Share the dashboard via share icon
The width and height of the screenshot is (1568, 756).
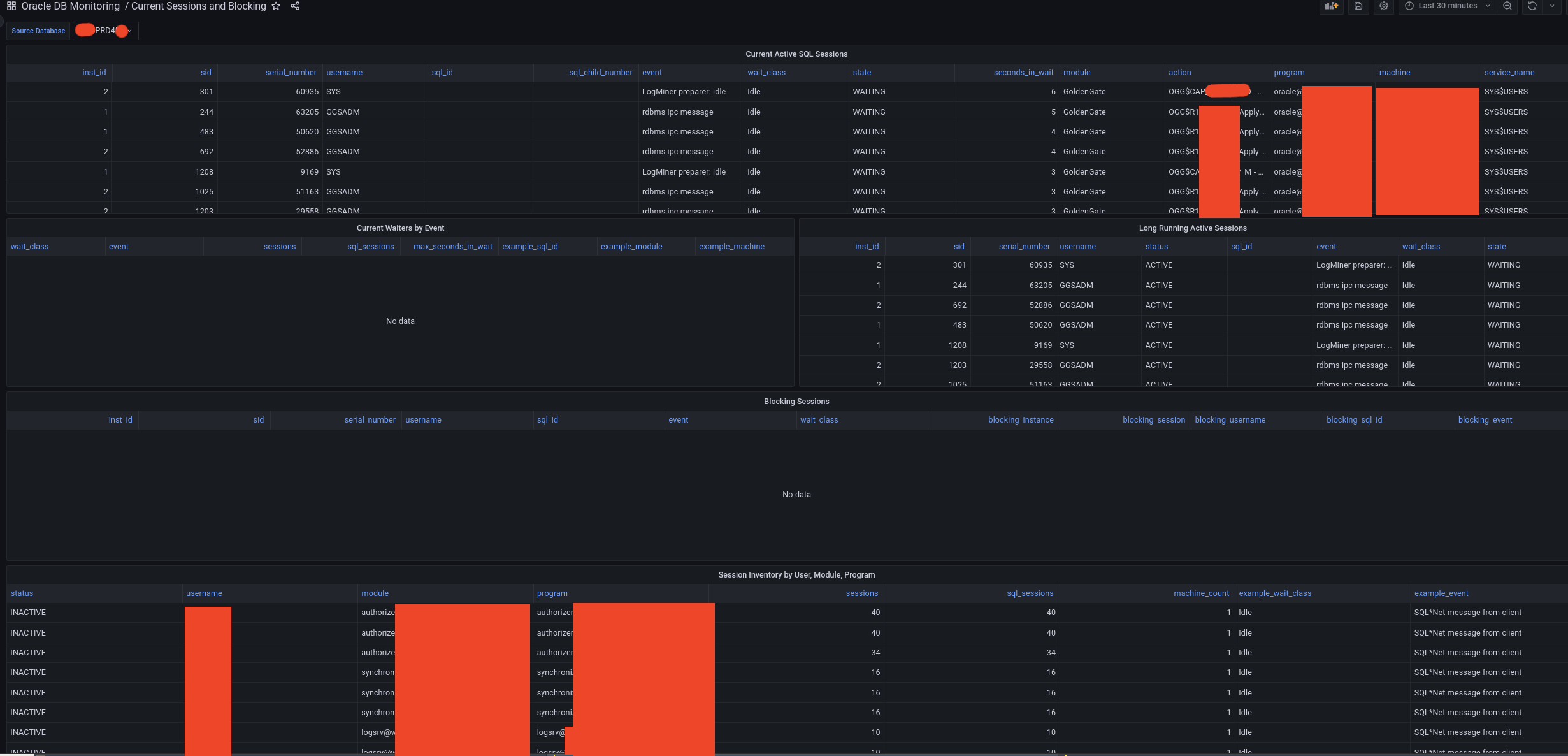[295, 6]
